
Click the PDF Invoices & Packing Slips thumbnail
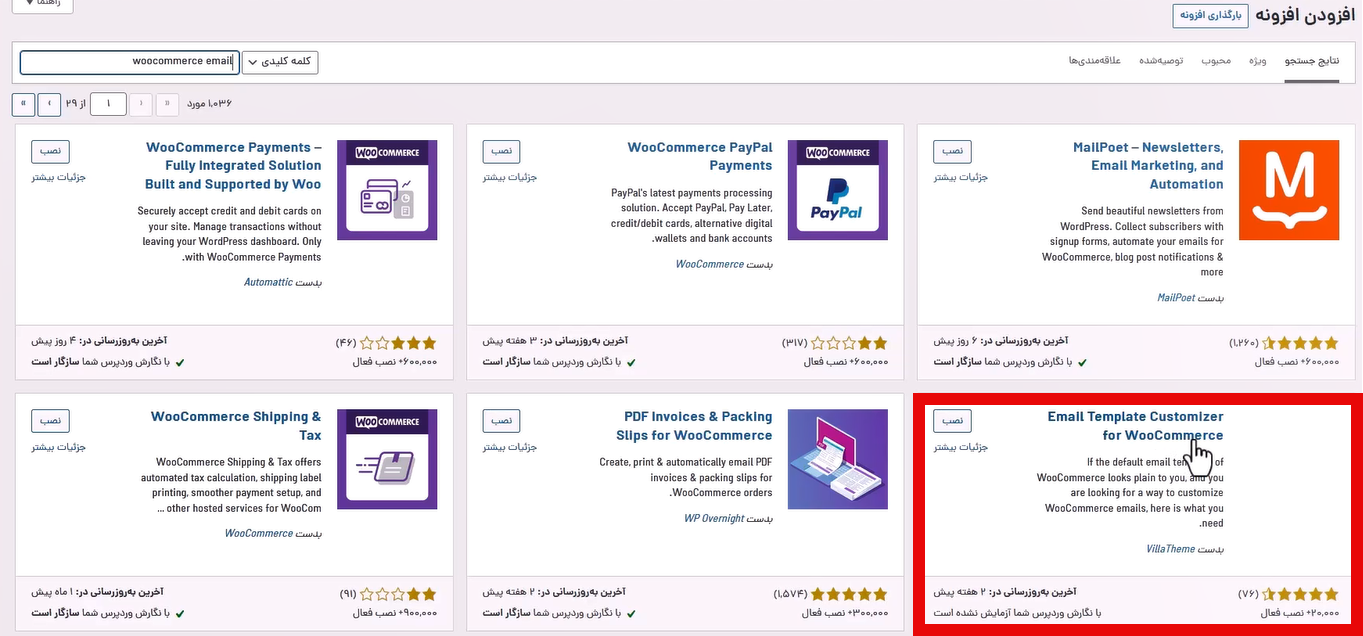click(x=839, y=459)
